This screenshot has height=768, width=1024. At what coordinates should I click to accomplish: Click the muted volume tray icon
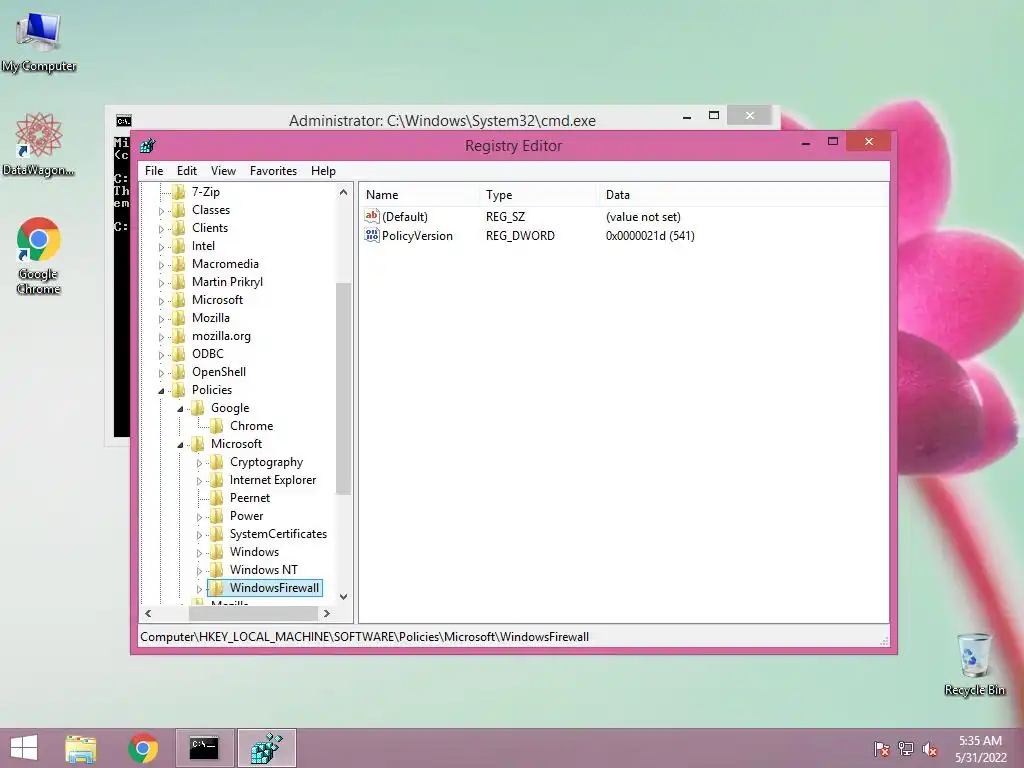930,749
